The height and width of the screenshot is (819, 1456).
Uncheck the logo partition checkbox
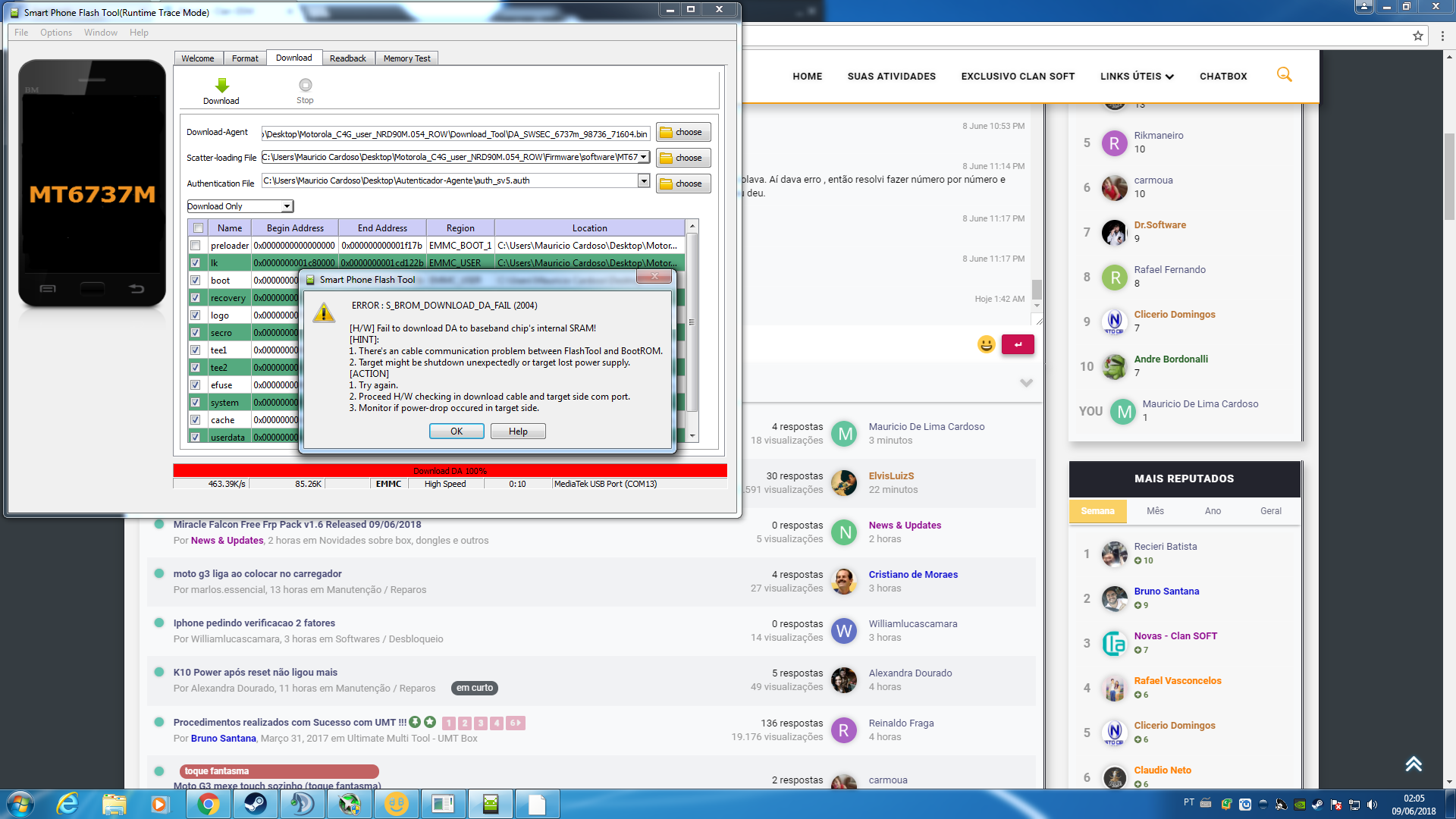point(196,315)
